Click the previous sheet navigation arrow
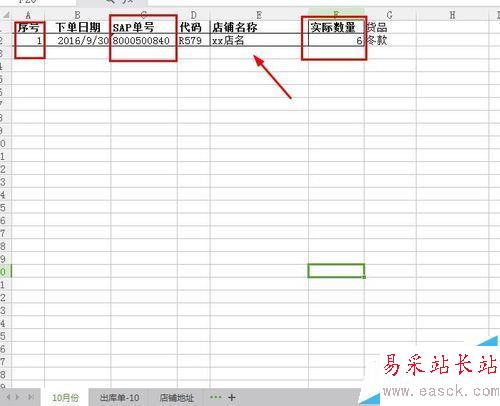Image resolution: width=500 pixels, height=406 pixels. click(8, 397)
